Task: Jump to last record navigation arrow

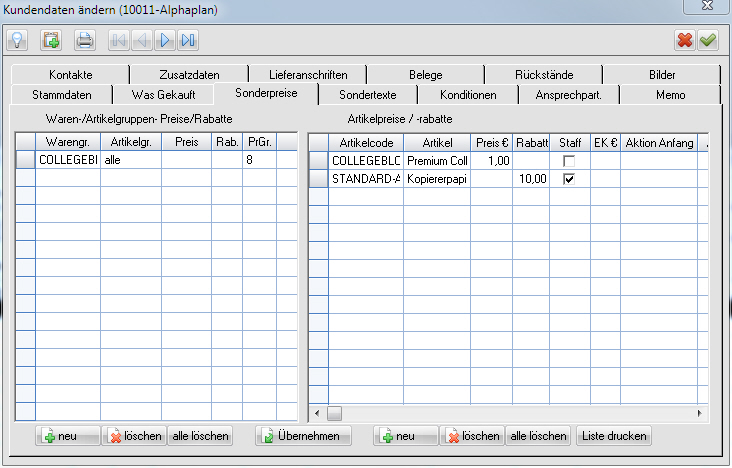Action: click(x=188, y=40)
